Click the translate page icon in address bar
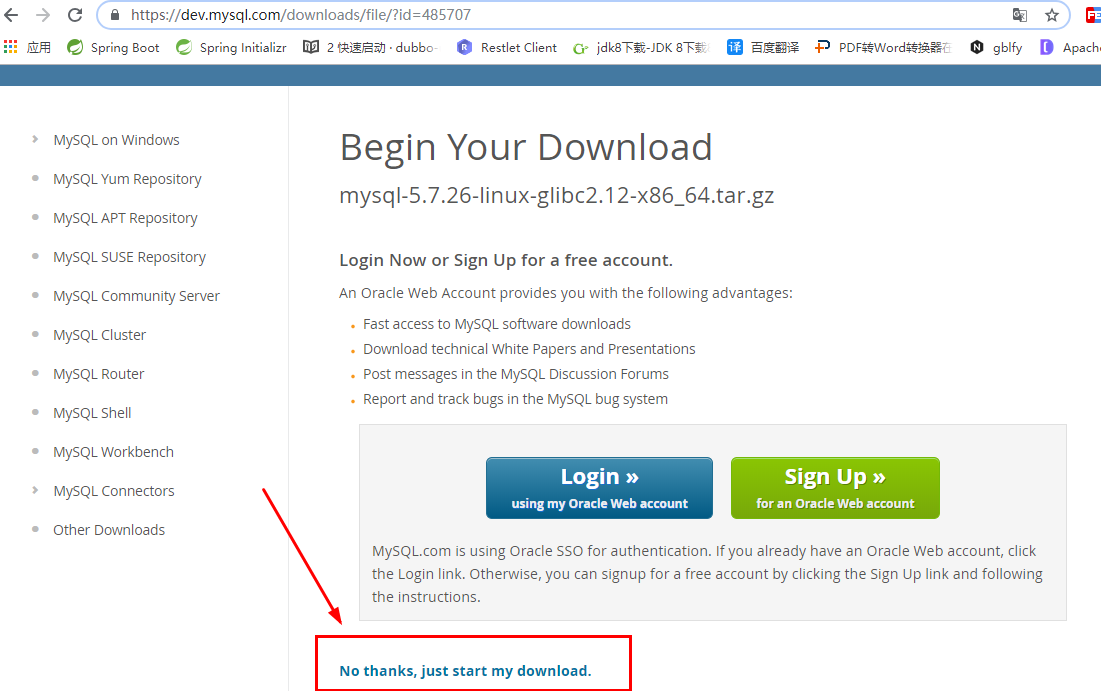Image resolution: width=1101 pixels, height=691 pixels. coord(1020,15)
